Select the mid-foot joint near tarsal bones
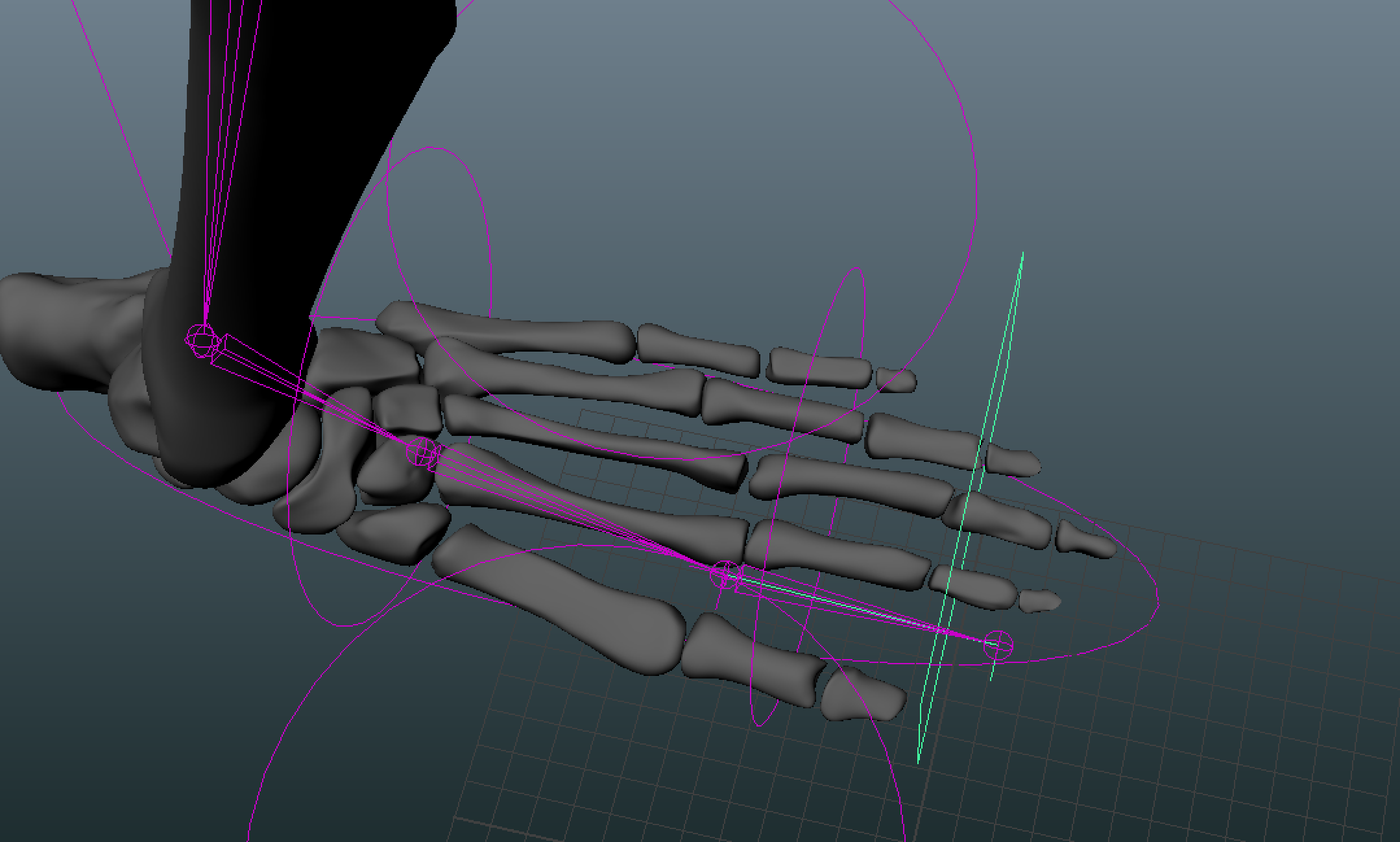Screen dimensions: 1400x842 click(422, 451)
